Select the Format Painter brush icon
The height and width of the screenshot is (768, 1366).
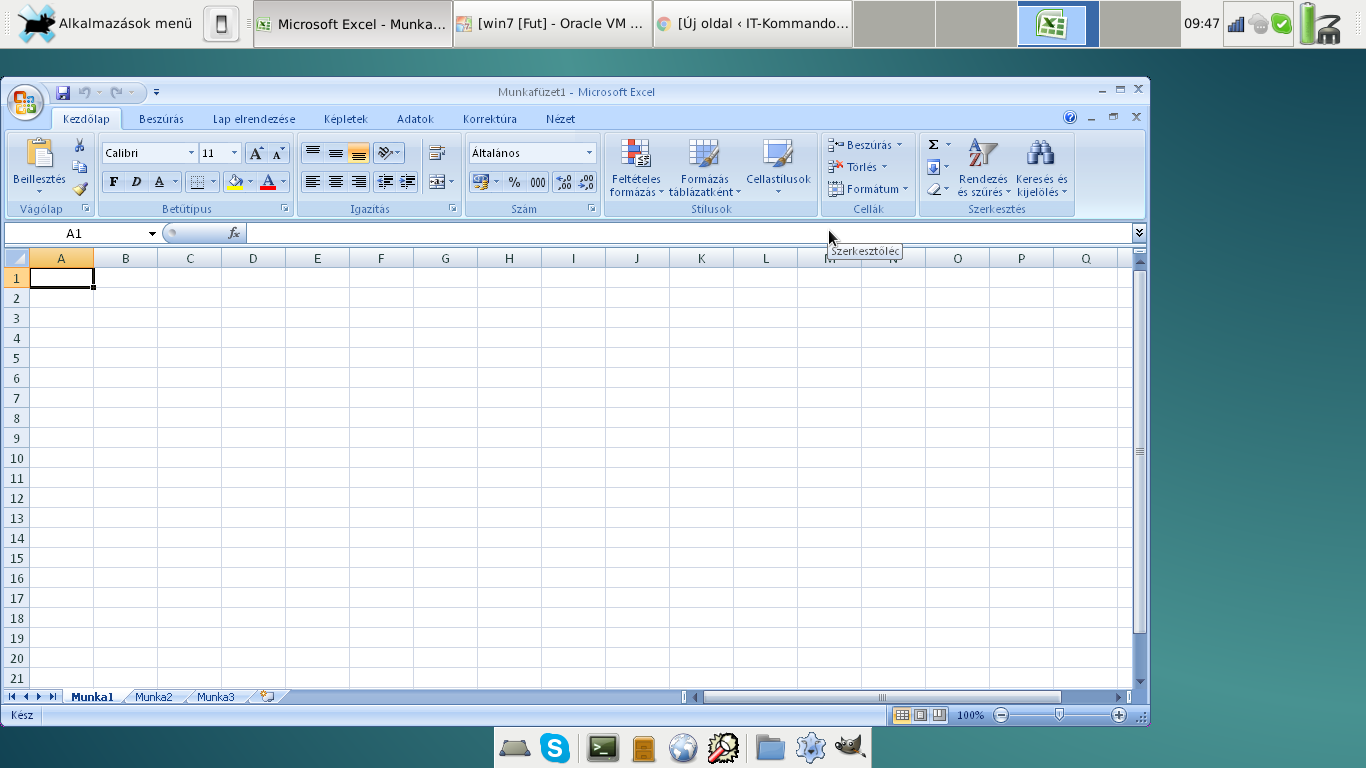point(80,188)
